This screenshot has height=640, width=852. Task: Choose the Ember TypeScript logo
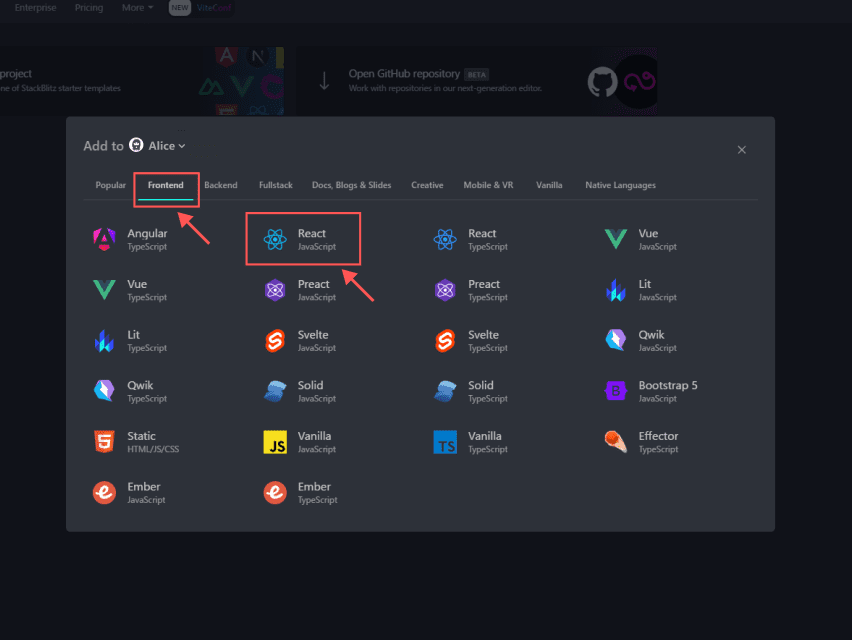click(275, 493)
